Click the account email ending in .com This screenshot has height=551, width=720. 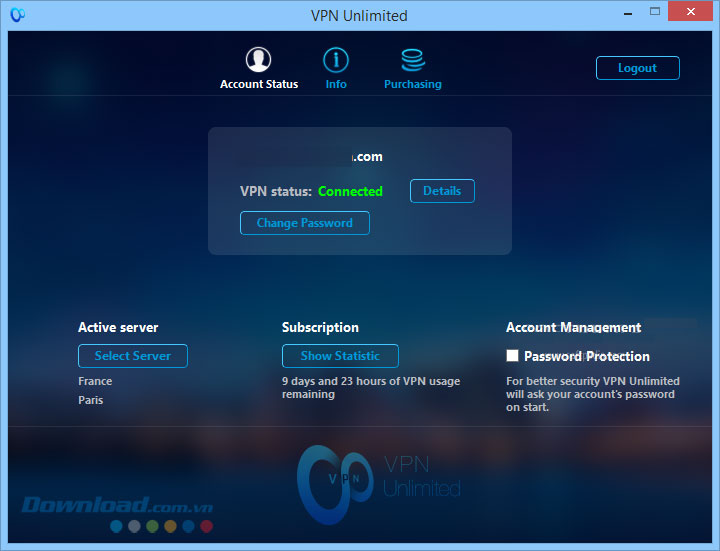[366, 157]
